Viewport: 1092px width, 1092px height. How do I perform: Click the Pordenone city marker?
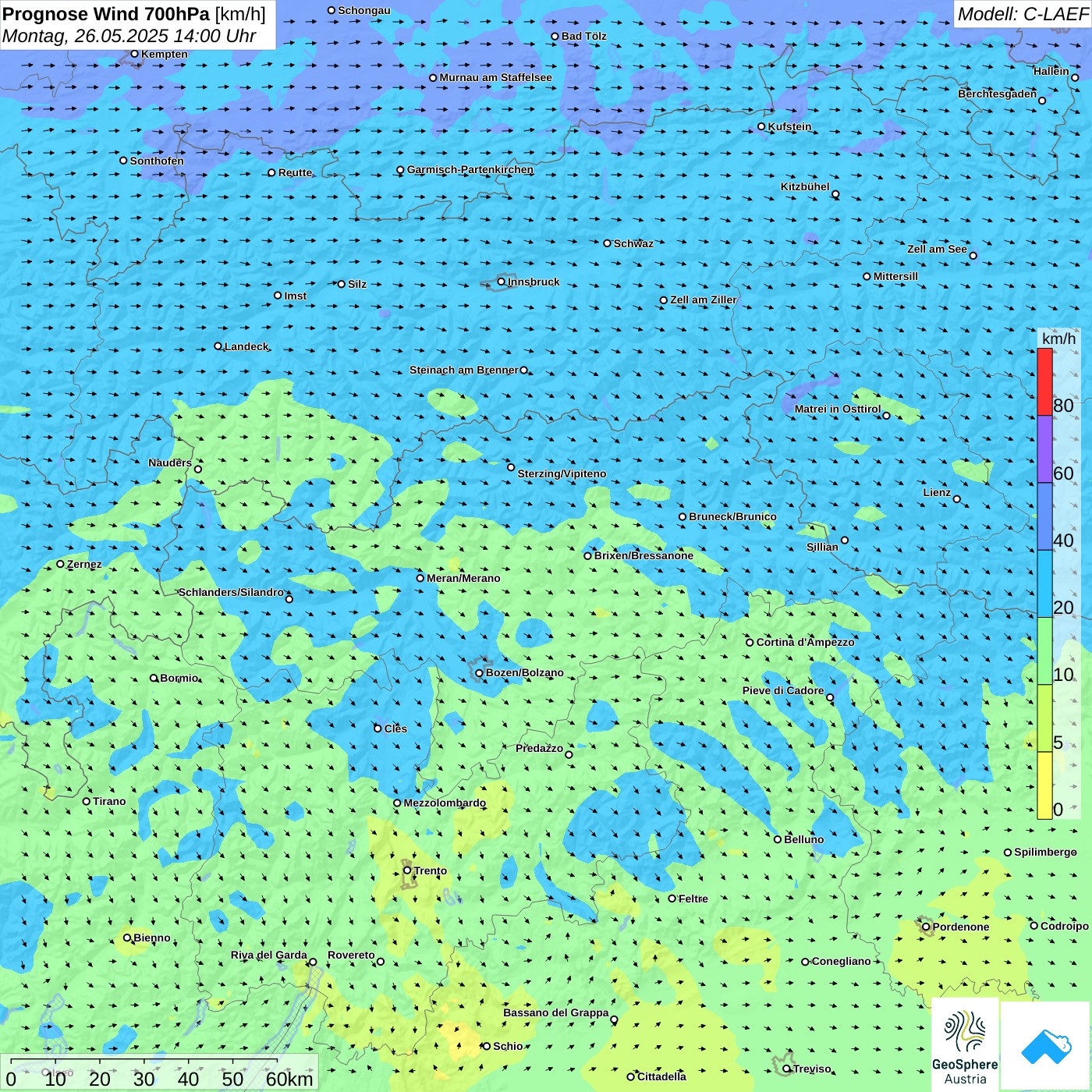[927, 927]
